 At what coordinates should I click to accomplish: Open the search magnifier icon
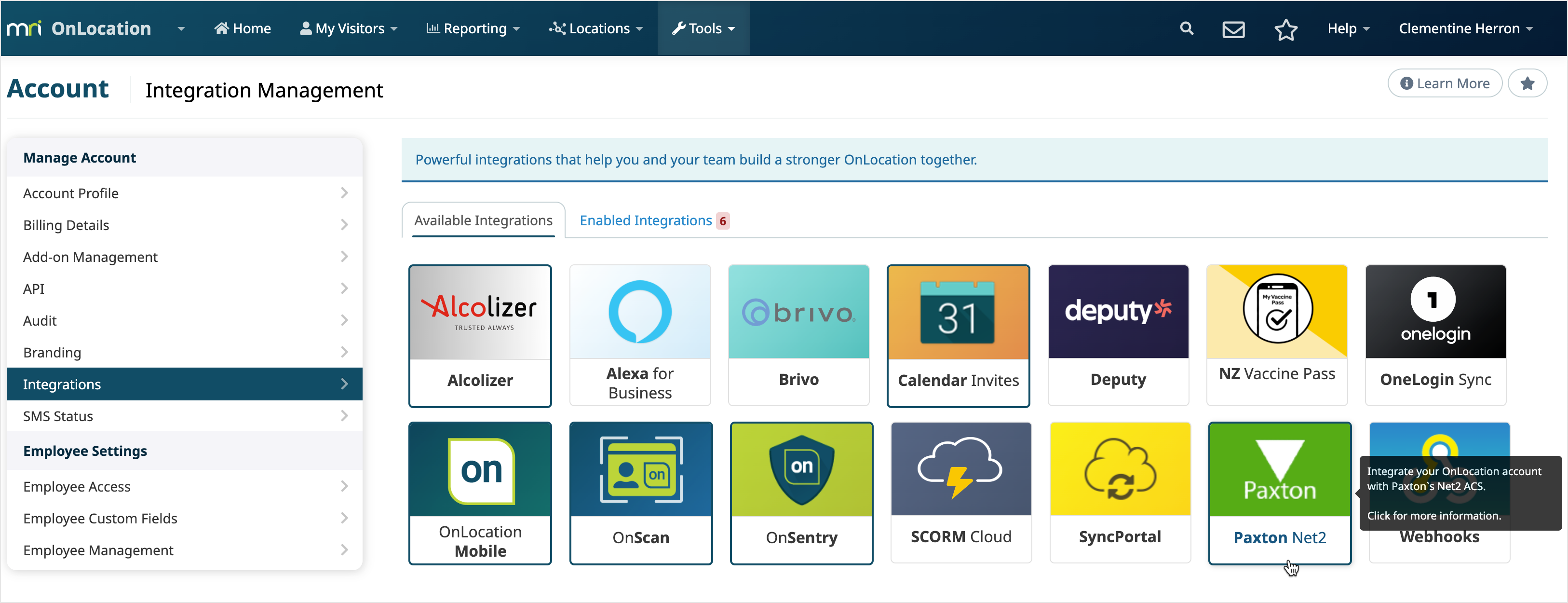(x=1186, y=28)
